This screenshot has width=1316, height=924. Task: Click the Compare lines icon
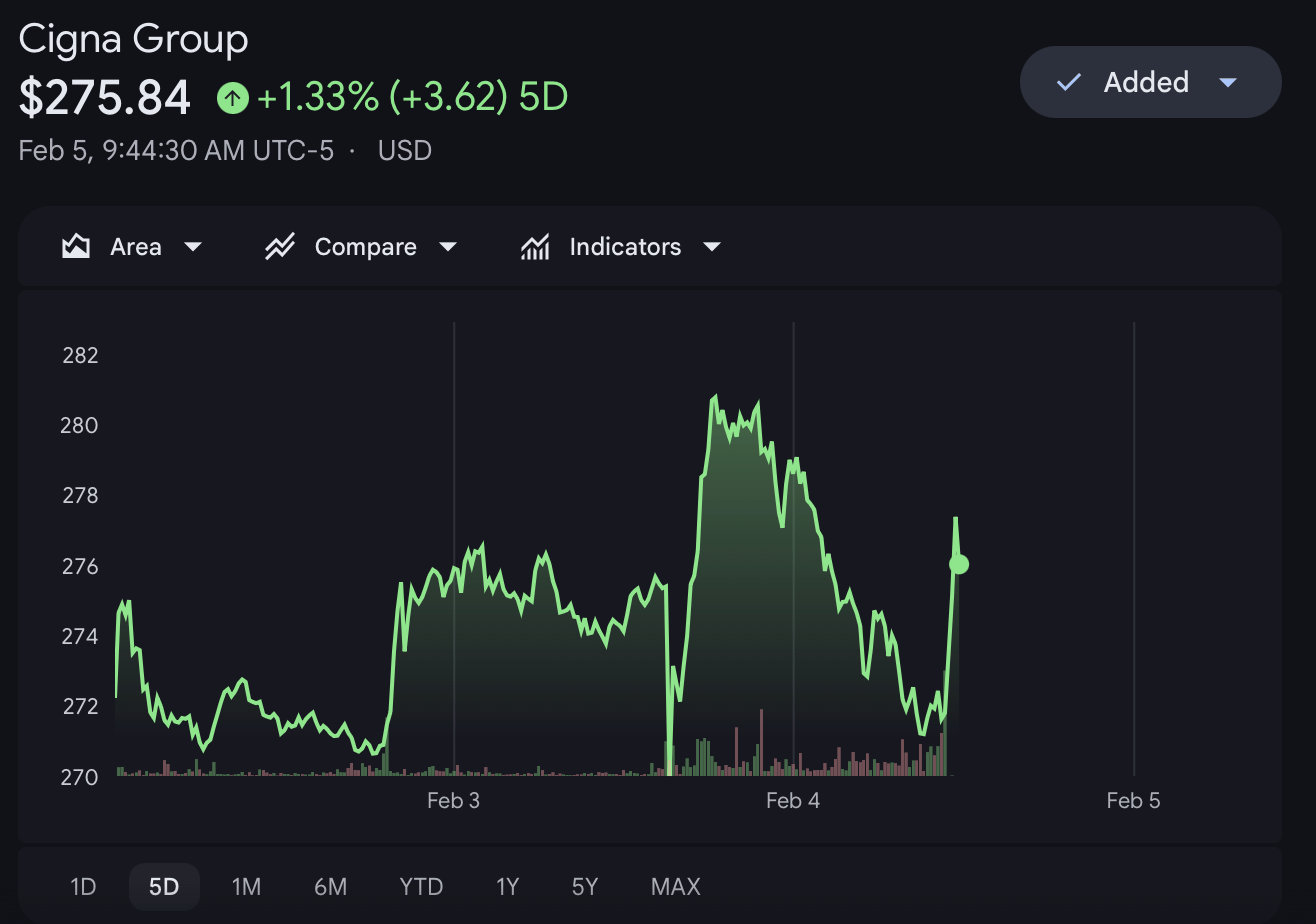[279, 246]
